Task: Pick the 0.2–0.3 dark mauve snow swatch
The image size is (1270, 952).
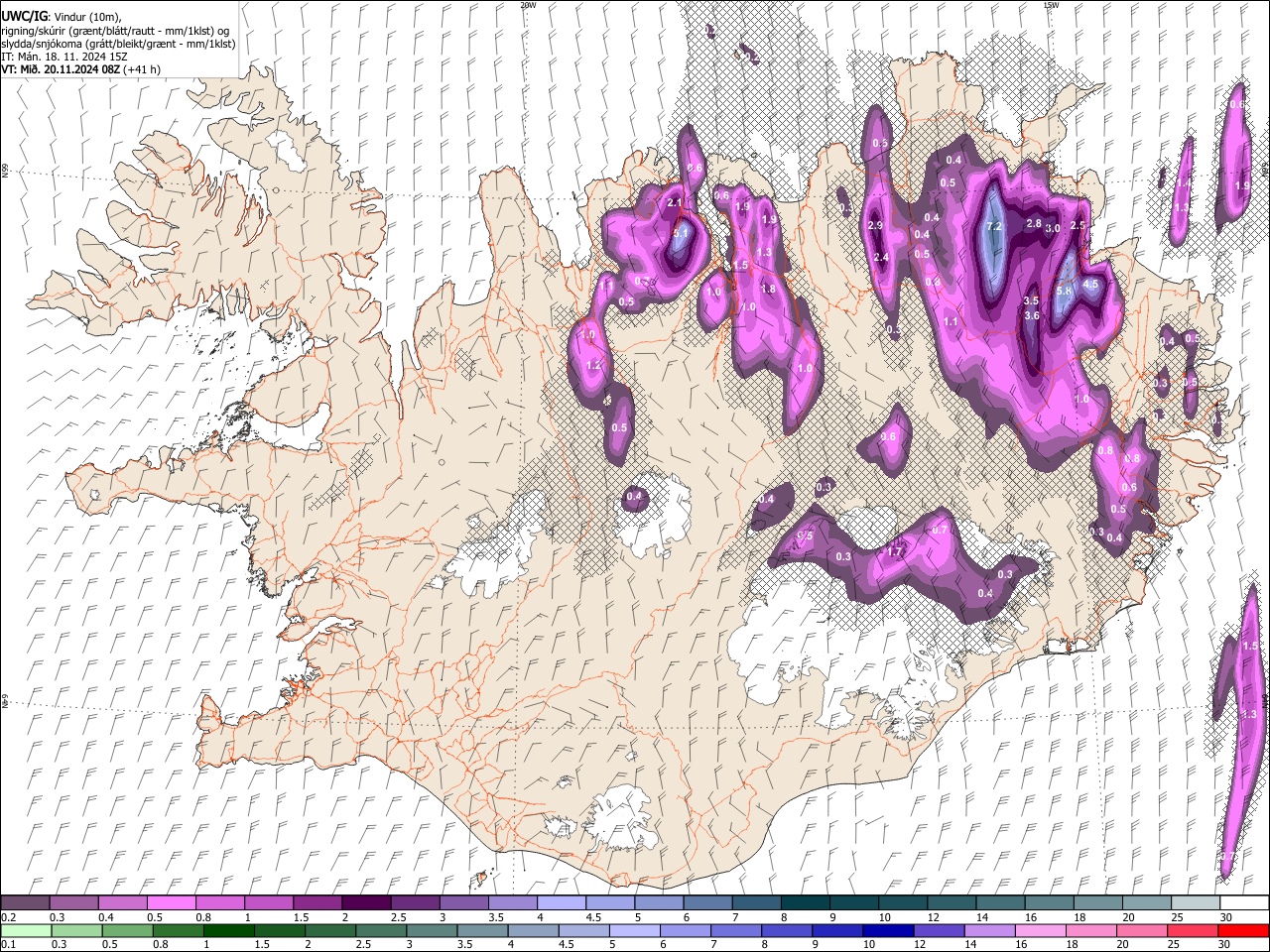Action: 26,903
